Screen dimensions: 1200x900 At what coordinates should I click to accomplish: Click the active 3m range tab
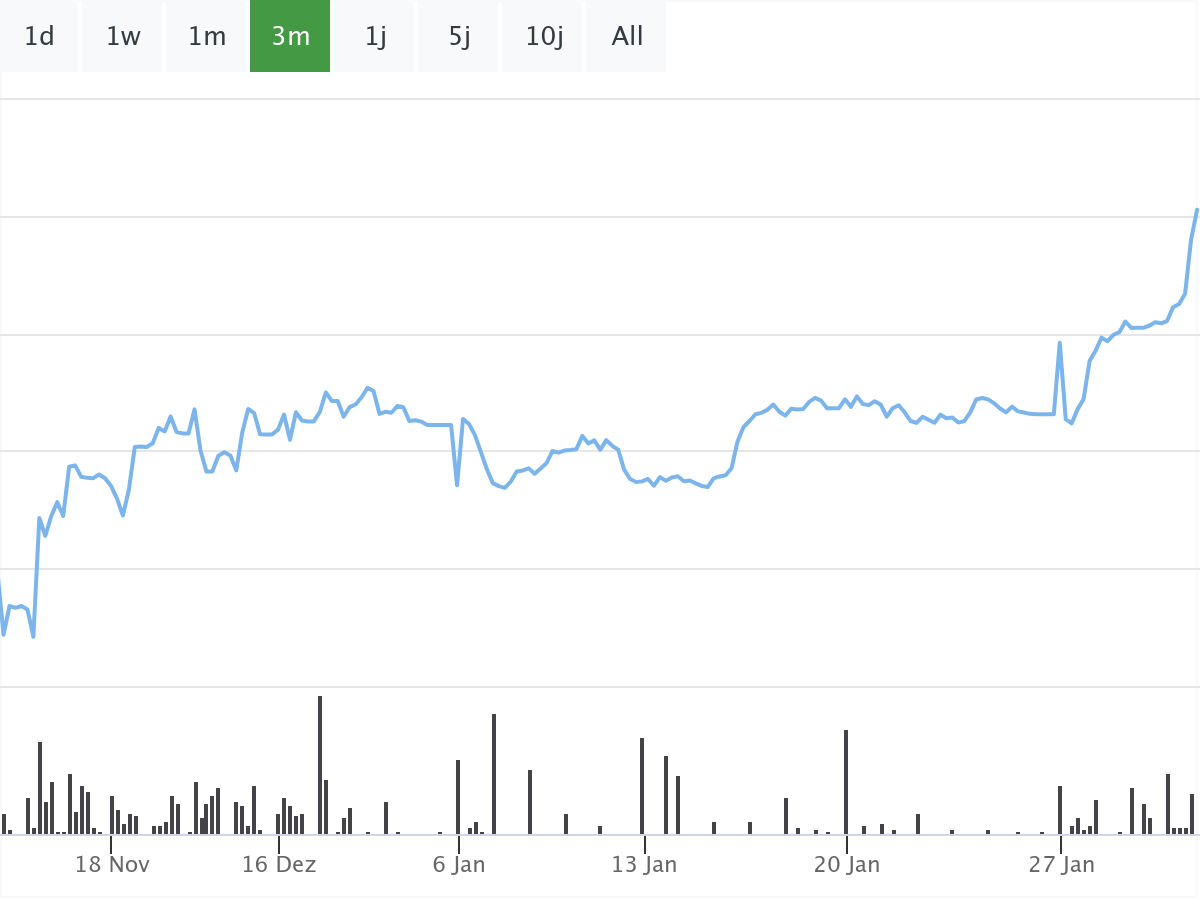point(290,37)
